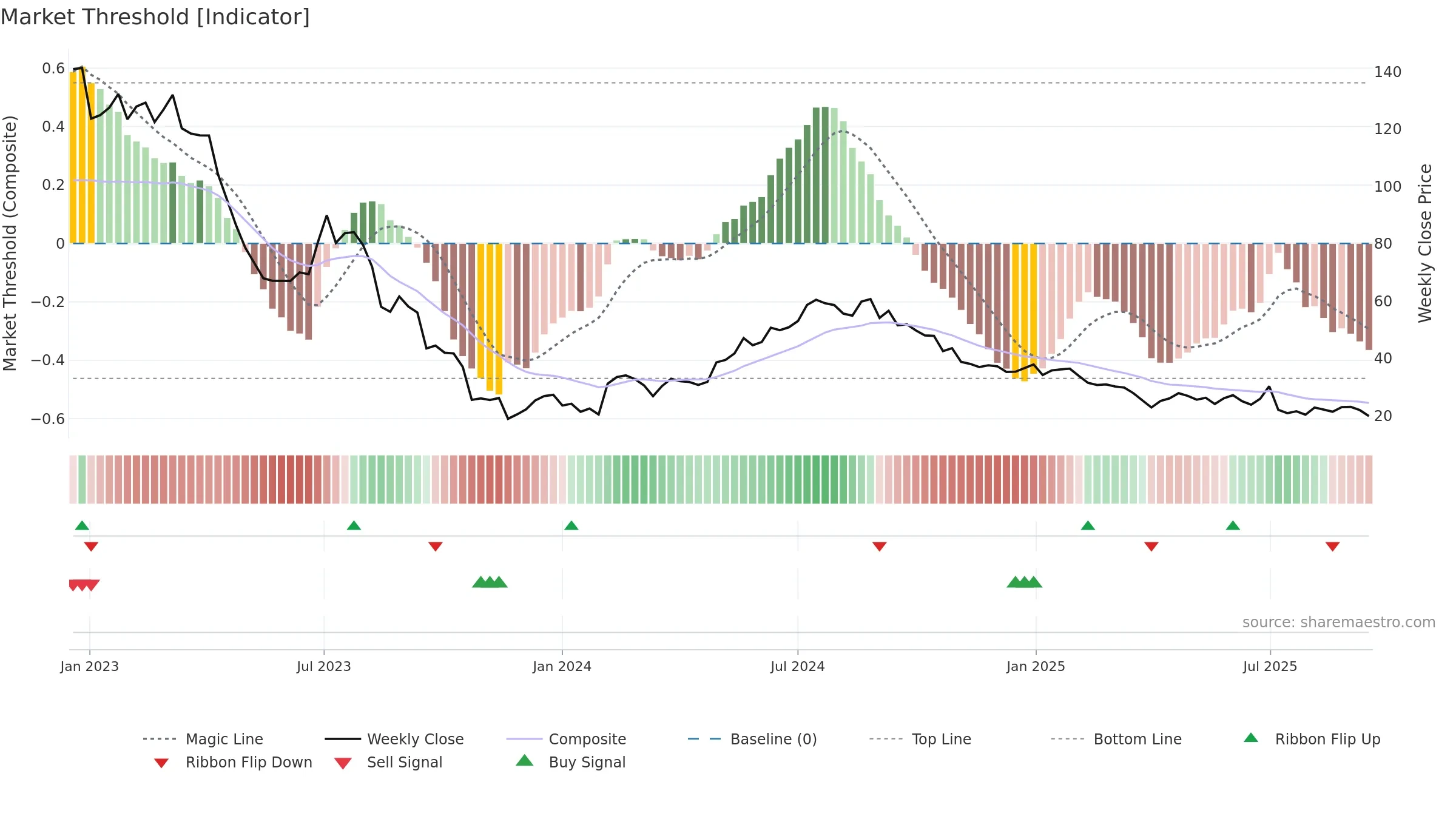The image size is (1456, 819).
Task: Click the dark green ribbon segment mid-2024
Action: [825, 479]
